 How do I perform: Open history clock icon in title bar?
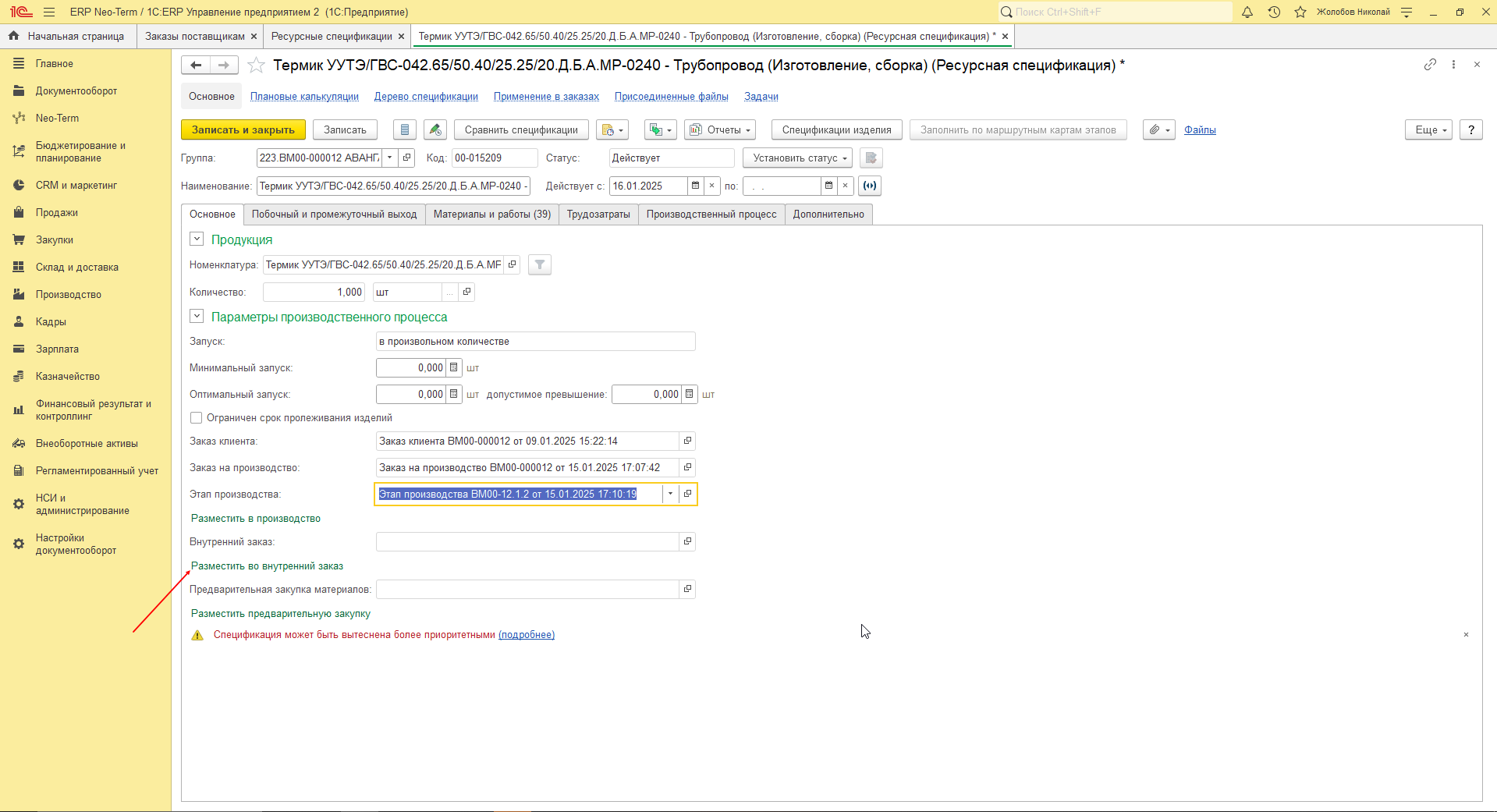tap(1274, 12)
